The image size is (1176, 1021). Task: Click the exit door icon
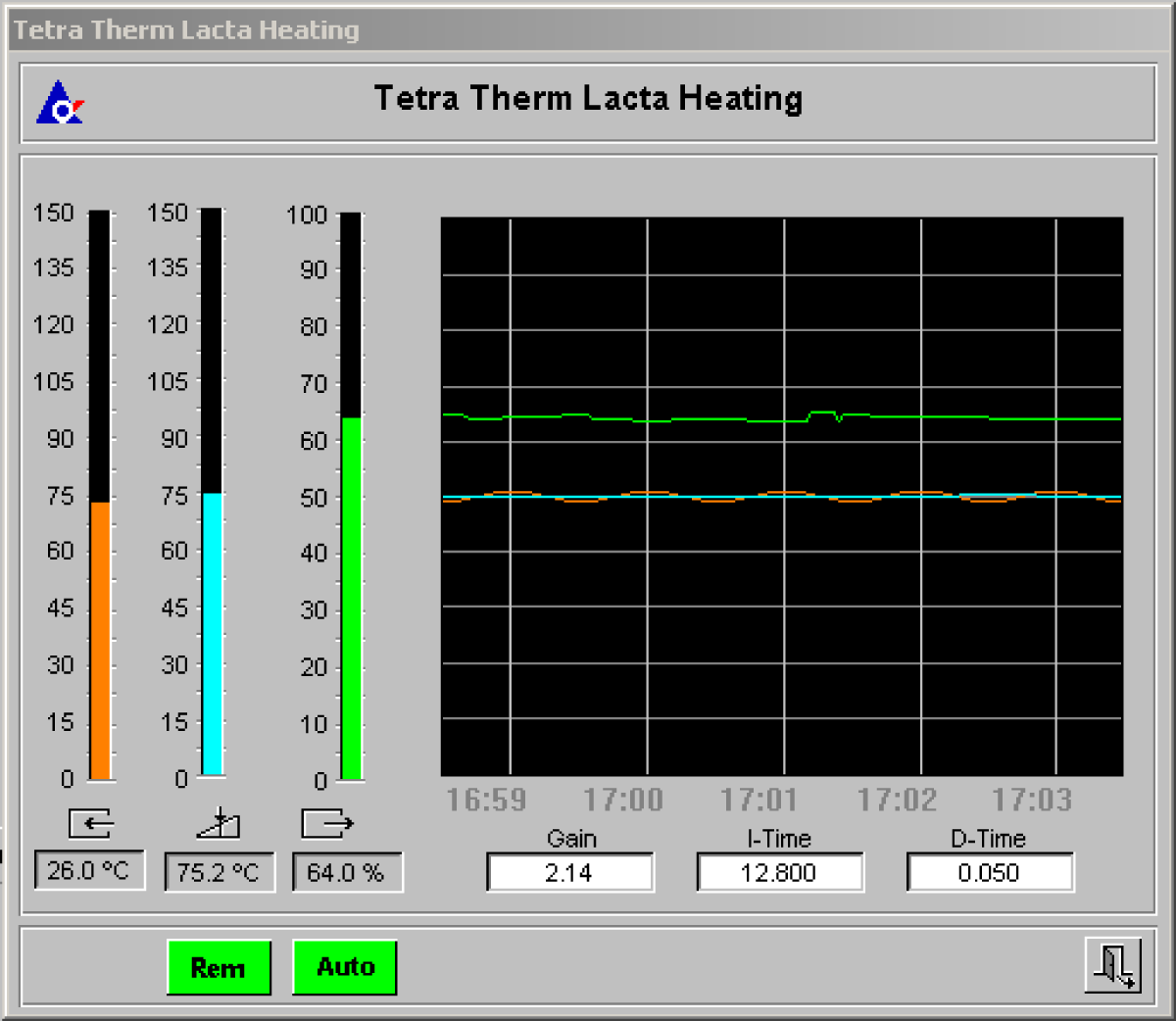pyautogui.click(x=1113, y=965)
